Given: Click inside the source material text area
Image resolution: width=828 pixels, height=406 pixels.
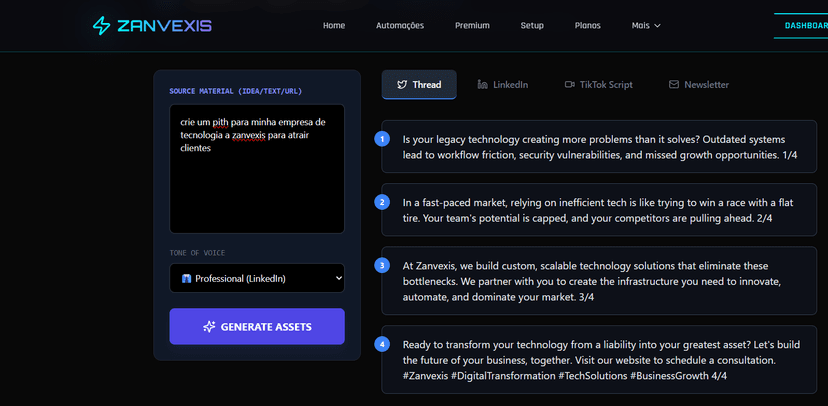Looking at the screenshot, I should coord(257,168).
